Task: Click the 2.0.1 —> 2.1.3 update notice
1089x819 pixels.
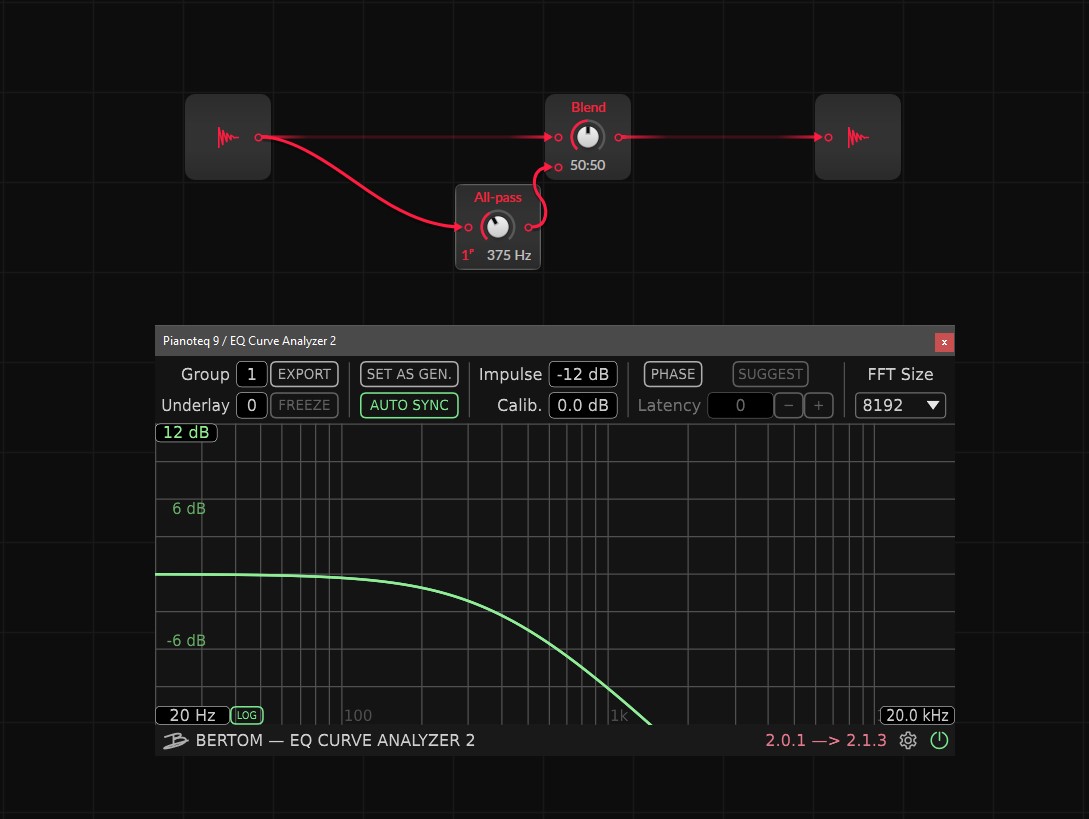Action: [x=826, y=741]
